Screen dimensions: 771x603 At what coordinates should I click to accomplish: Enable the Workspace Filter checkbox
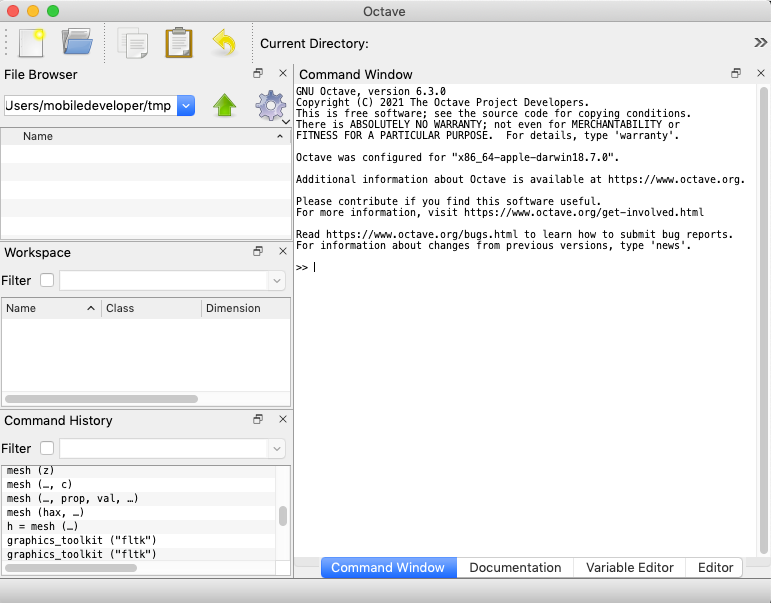point(47,281)
